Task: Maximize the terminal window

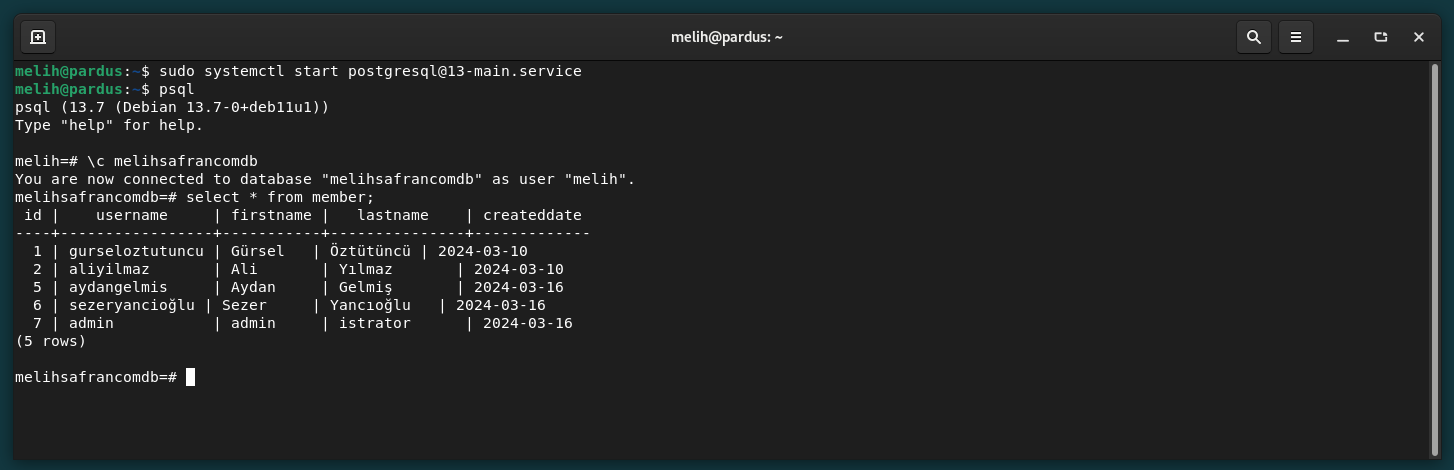Action: (1381, 37)
